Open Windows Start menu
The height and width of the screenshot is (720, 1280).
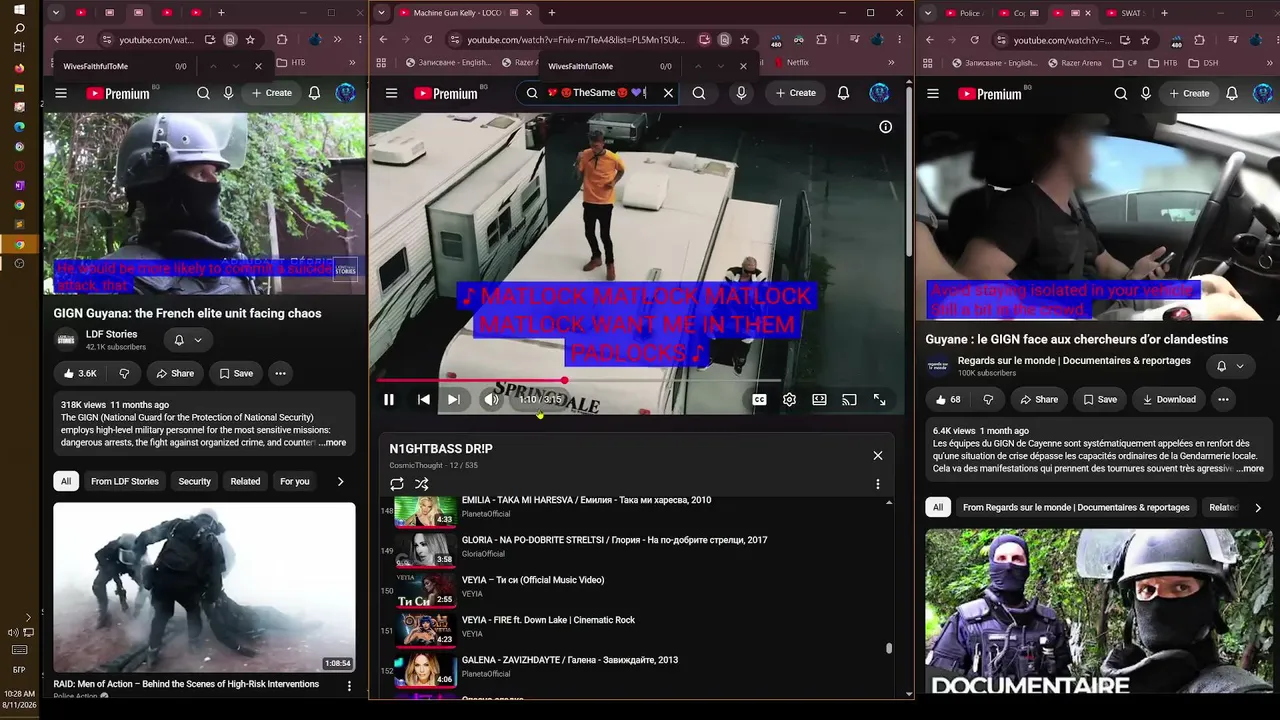(x=19, y=9)
